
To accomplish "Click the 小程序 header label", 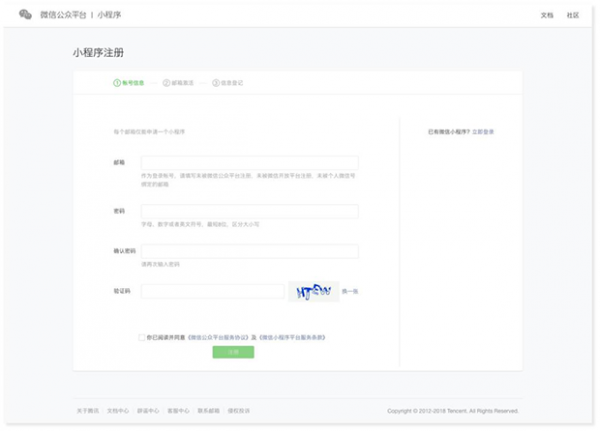I will click(109, 15).
